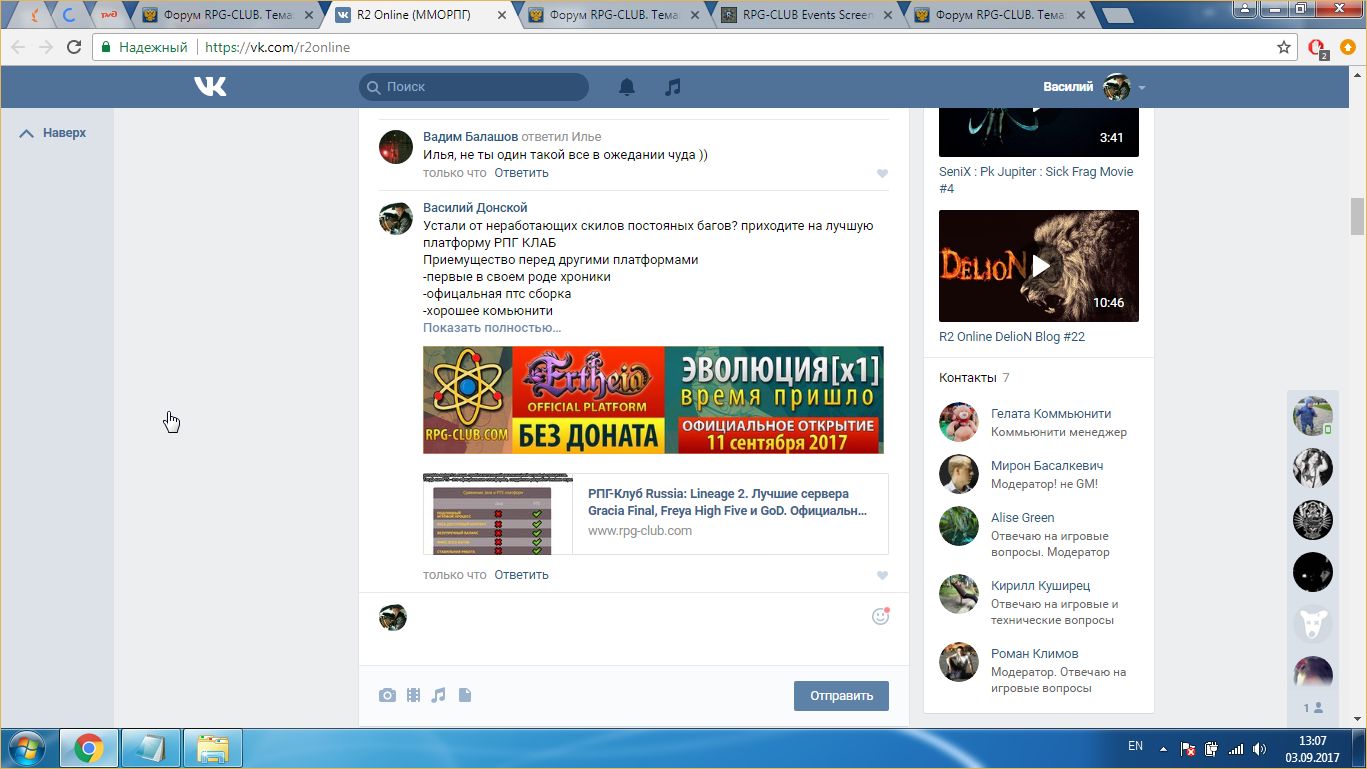Like Вадим Балашов's reply with heart icon
Viewport: 1367px width, 769px height.
click(x=882, y=174)
